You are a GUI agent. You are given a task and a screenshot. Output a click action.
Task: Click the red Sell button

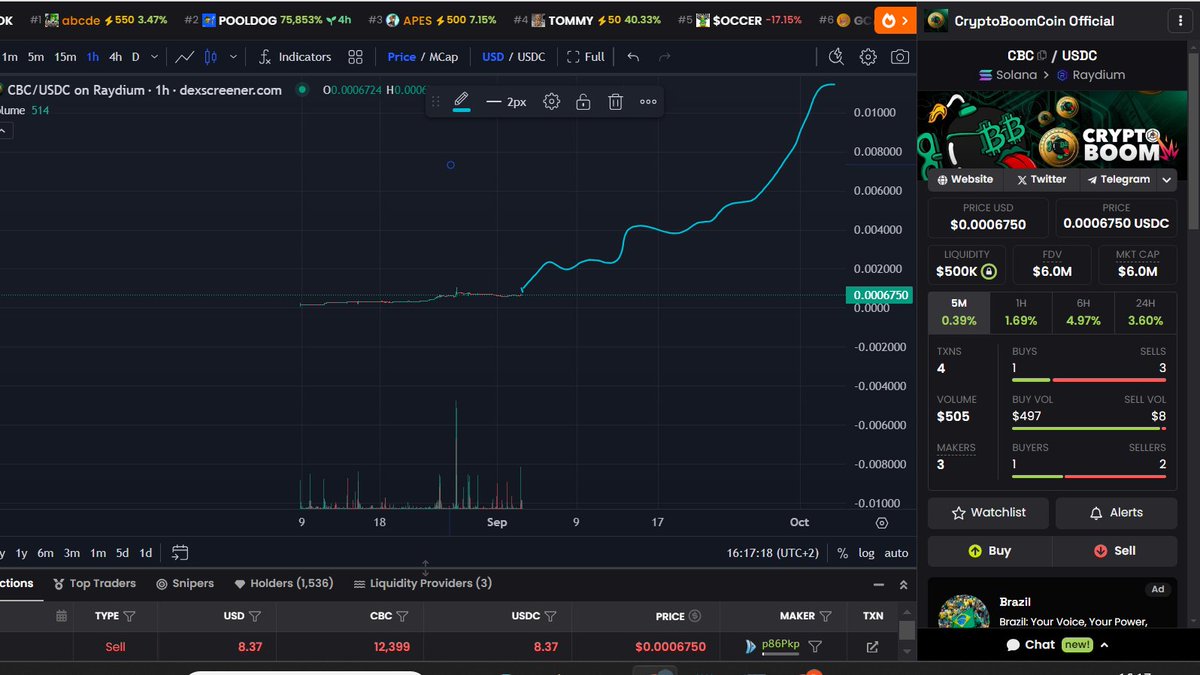tap(1114, 551)
